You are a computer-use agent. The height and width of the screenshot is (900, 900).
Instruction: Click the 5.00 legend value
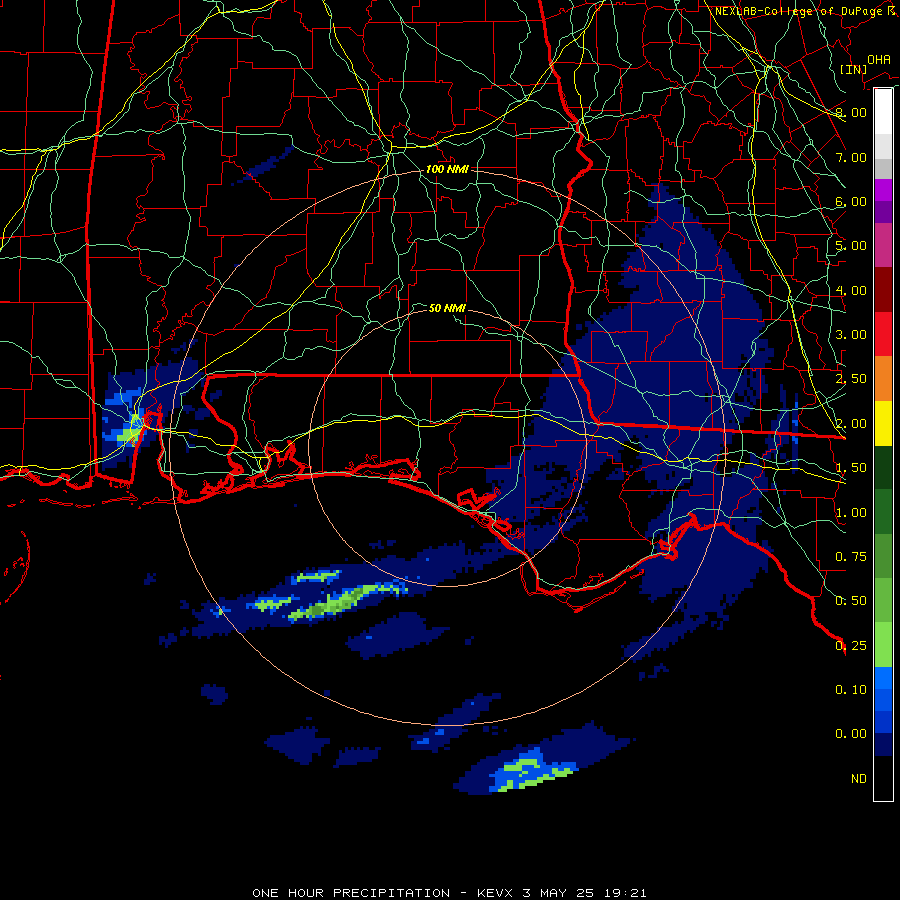[851, 246]
